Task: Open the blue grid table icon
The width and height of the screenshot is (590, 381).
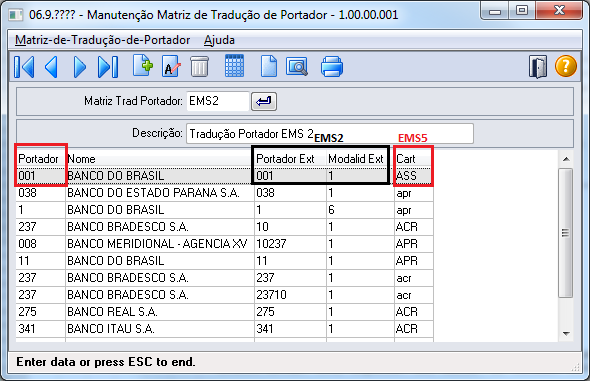Action: click(x=234, y=66)
